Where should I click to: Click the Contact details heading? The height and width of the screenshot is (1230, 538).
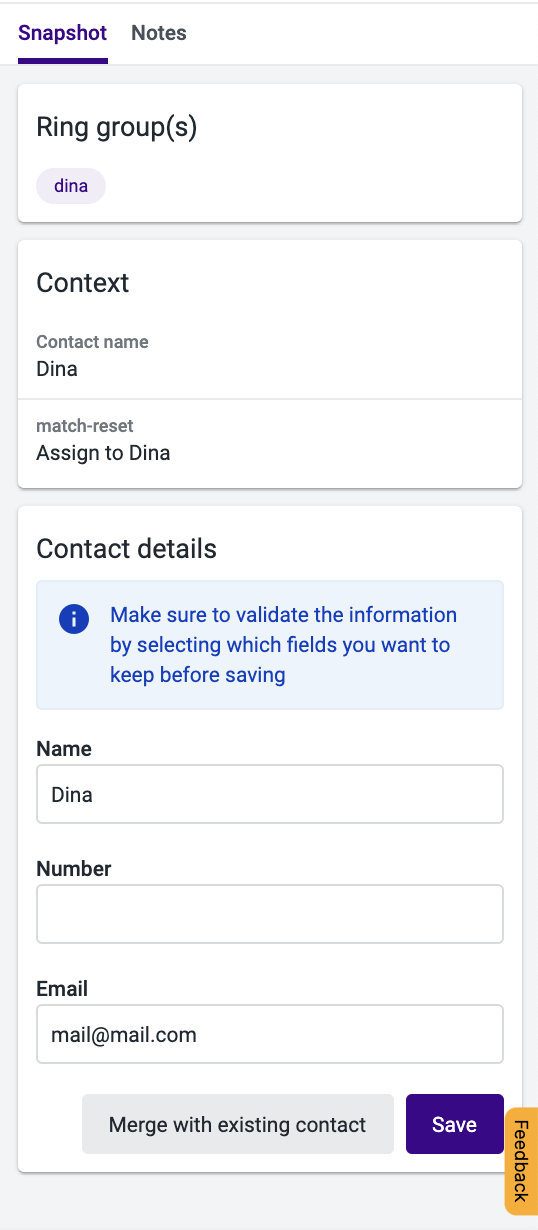pyautogui.click(x=126, y=549)
